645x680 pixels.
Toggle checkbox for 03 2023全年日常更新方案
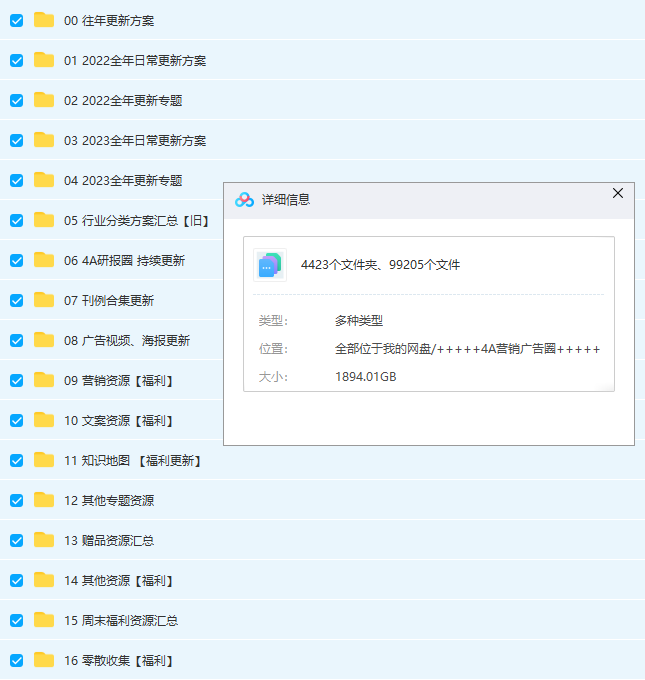click(16, 141)
